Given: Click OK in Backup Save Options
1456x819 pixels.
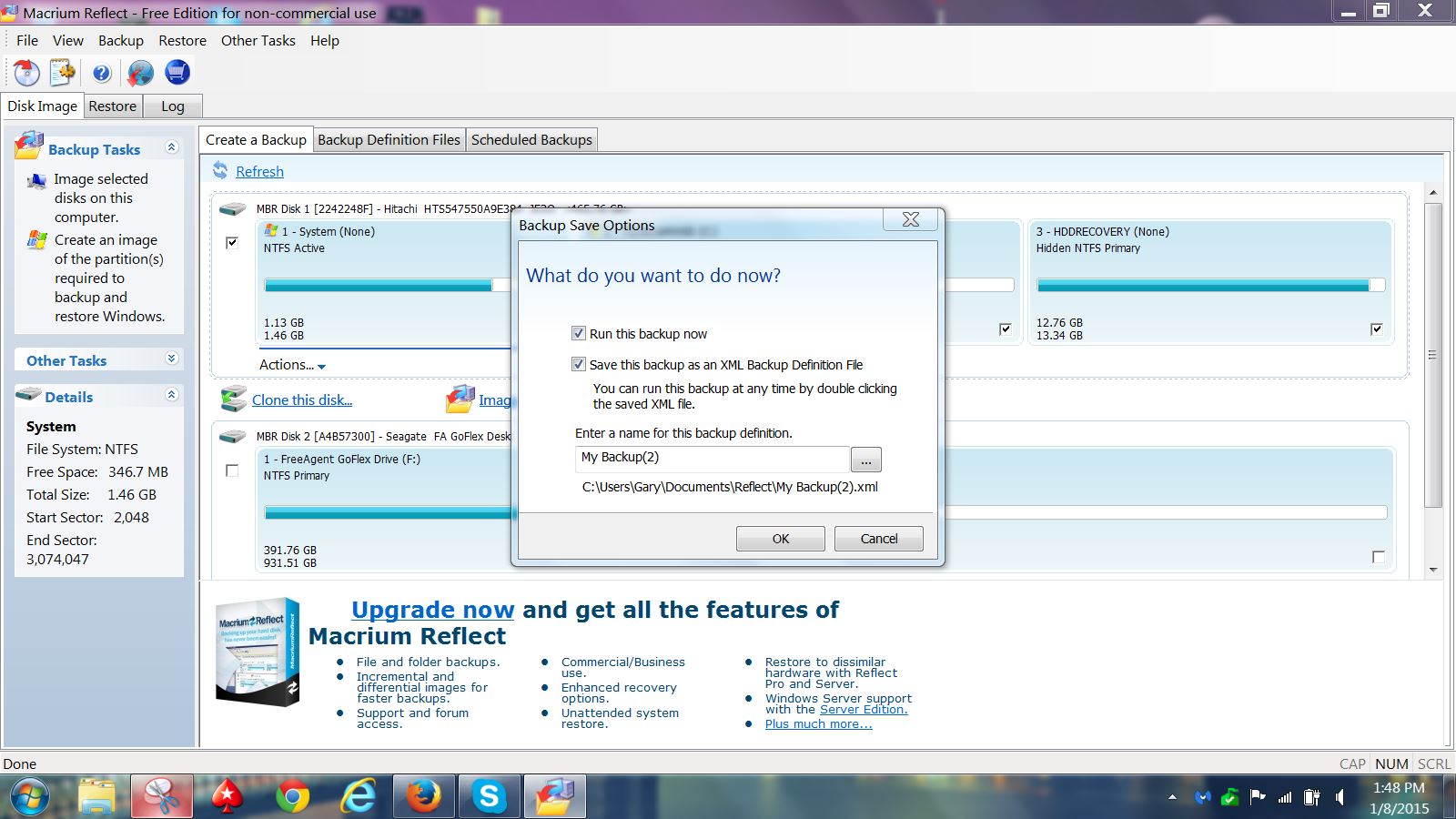Looking at the screenshot, I should point(781,539).
